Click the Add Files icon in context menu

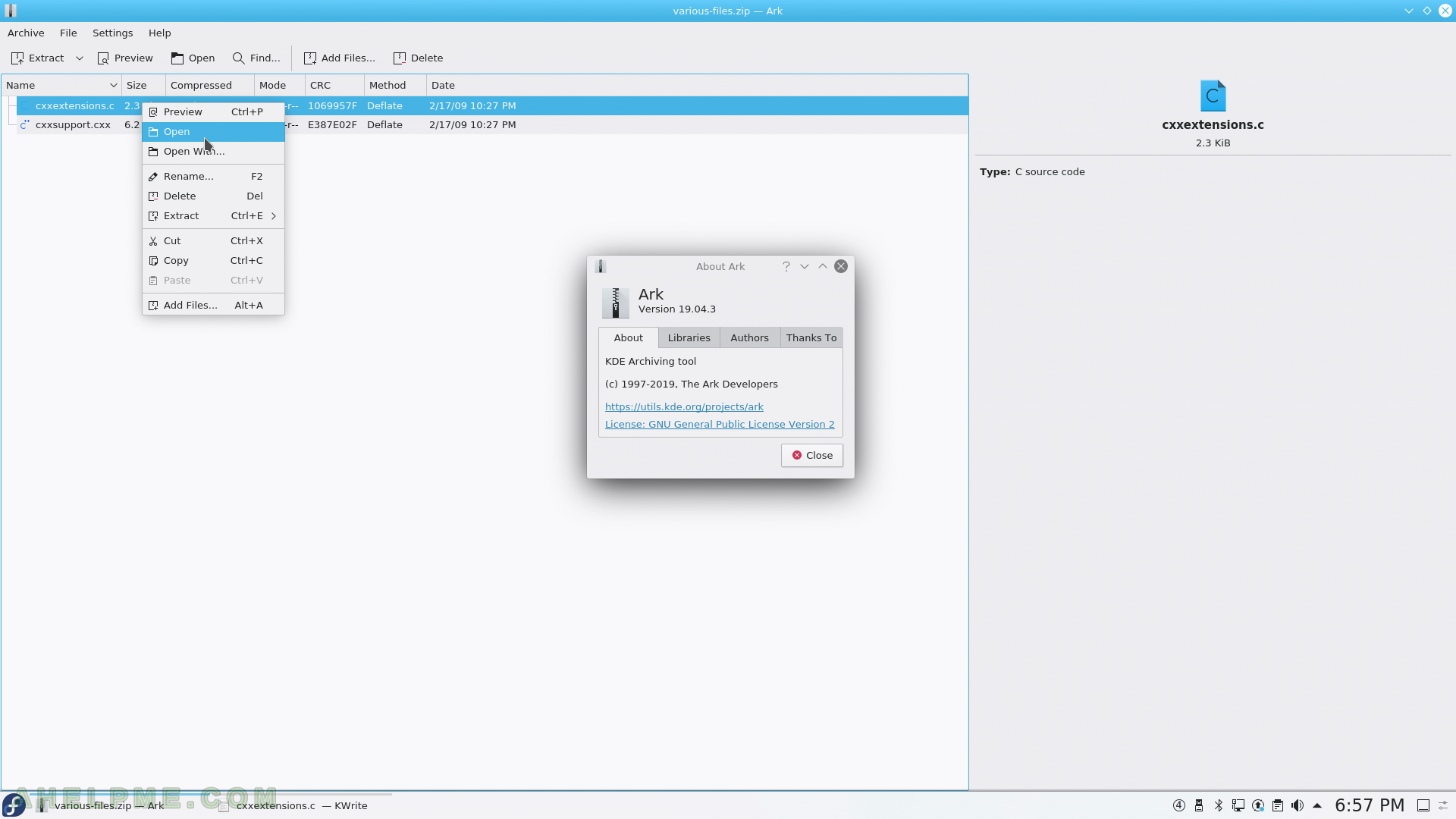tap(153, 306)
